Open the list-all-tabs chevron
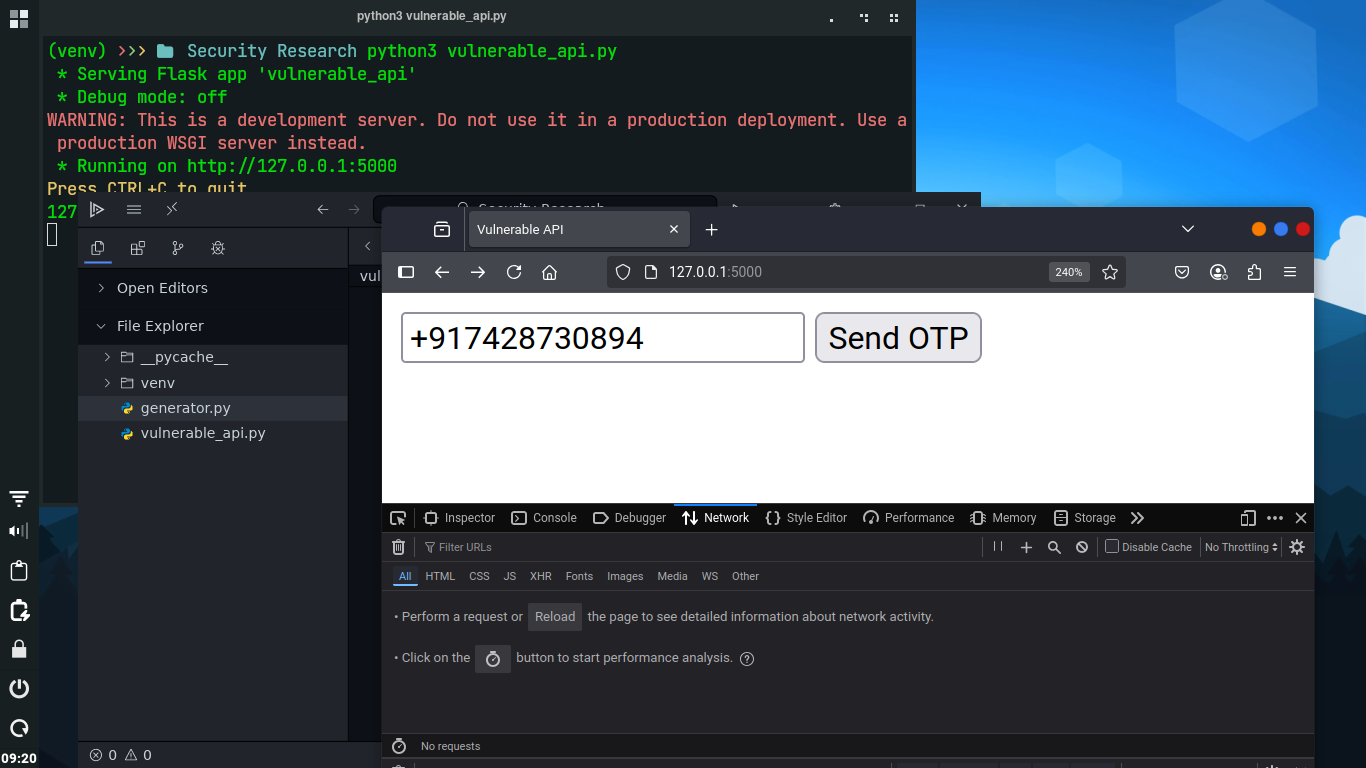The height and width of the screenshot is (768, 1366). pyautogui.click(x=1188, y=228)
